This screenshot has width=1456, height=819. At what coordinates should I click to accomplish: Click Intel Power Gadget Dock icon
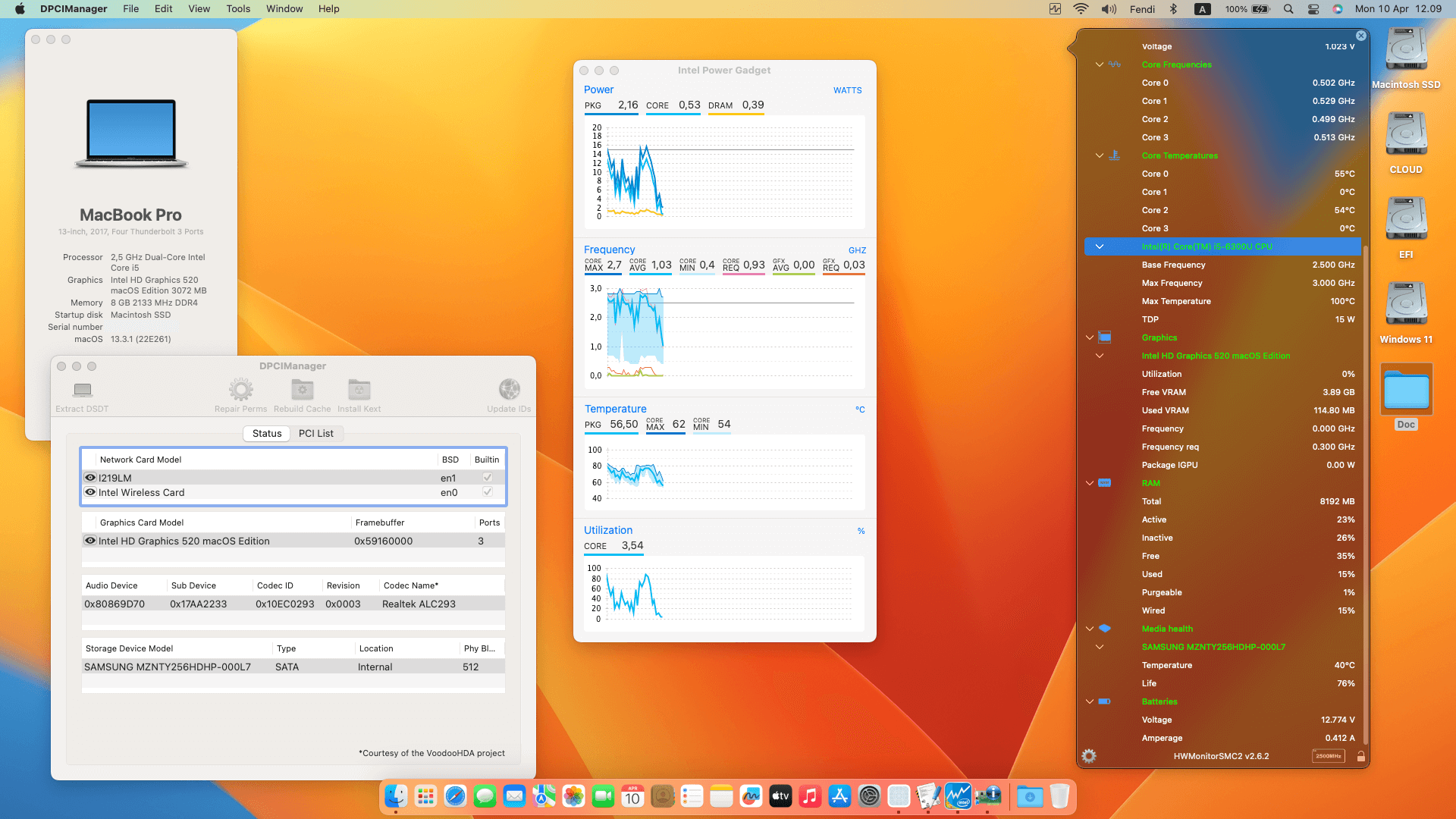958,796
